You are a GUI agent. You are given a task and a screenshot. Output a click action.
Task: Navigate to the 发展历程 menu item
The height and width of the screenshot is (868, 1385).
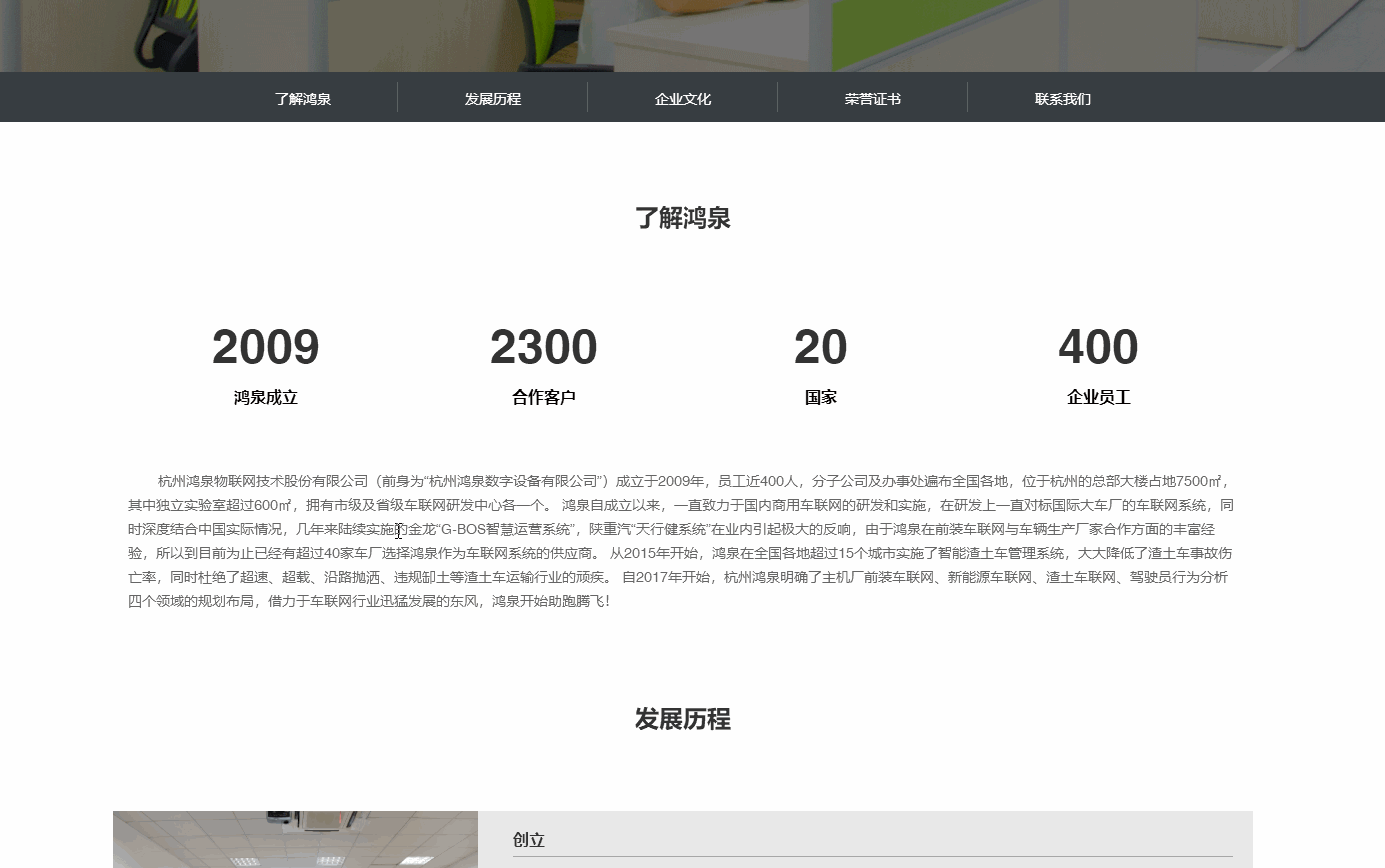coord(492,97)
